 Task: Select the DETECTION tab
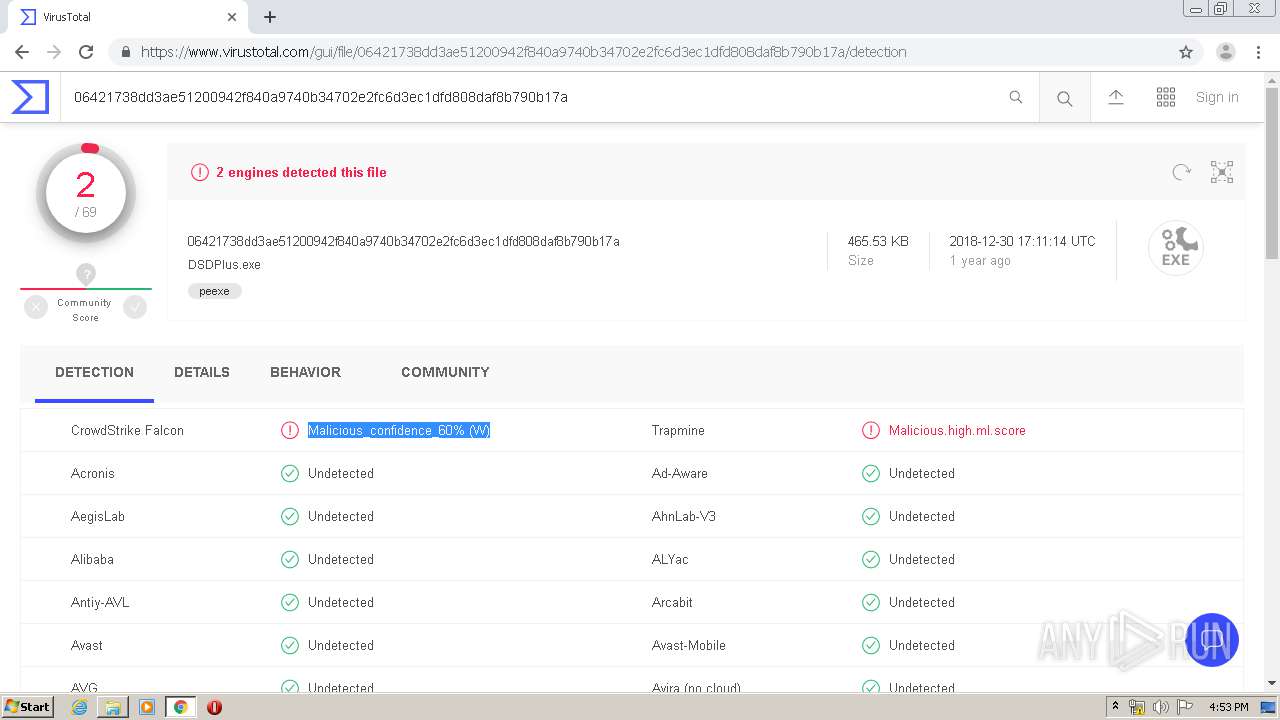(94, 372)
